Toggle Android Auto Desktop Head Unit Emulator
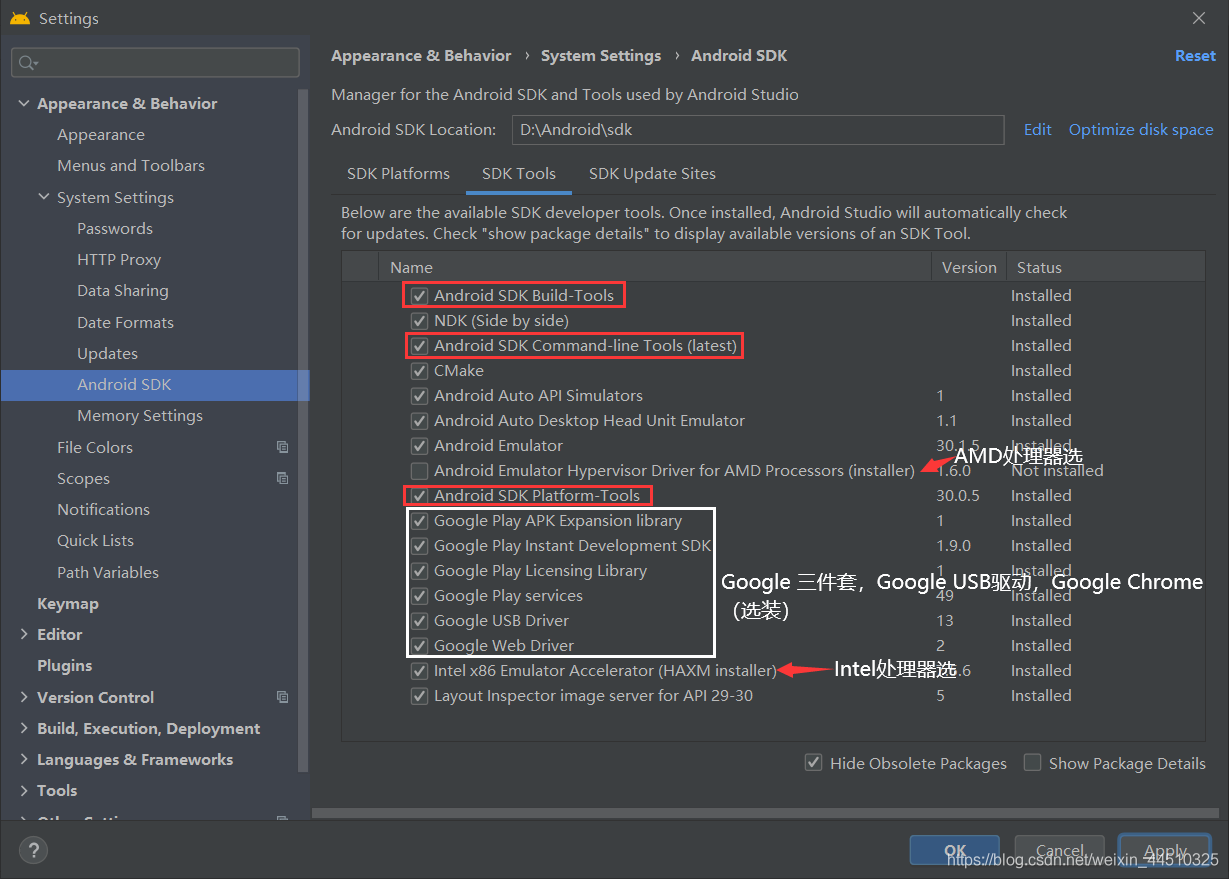Viewport: 1229px width, 879px height. [x=419, y=421]
